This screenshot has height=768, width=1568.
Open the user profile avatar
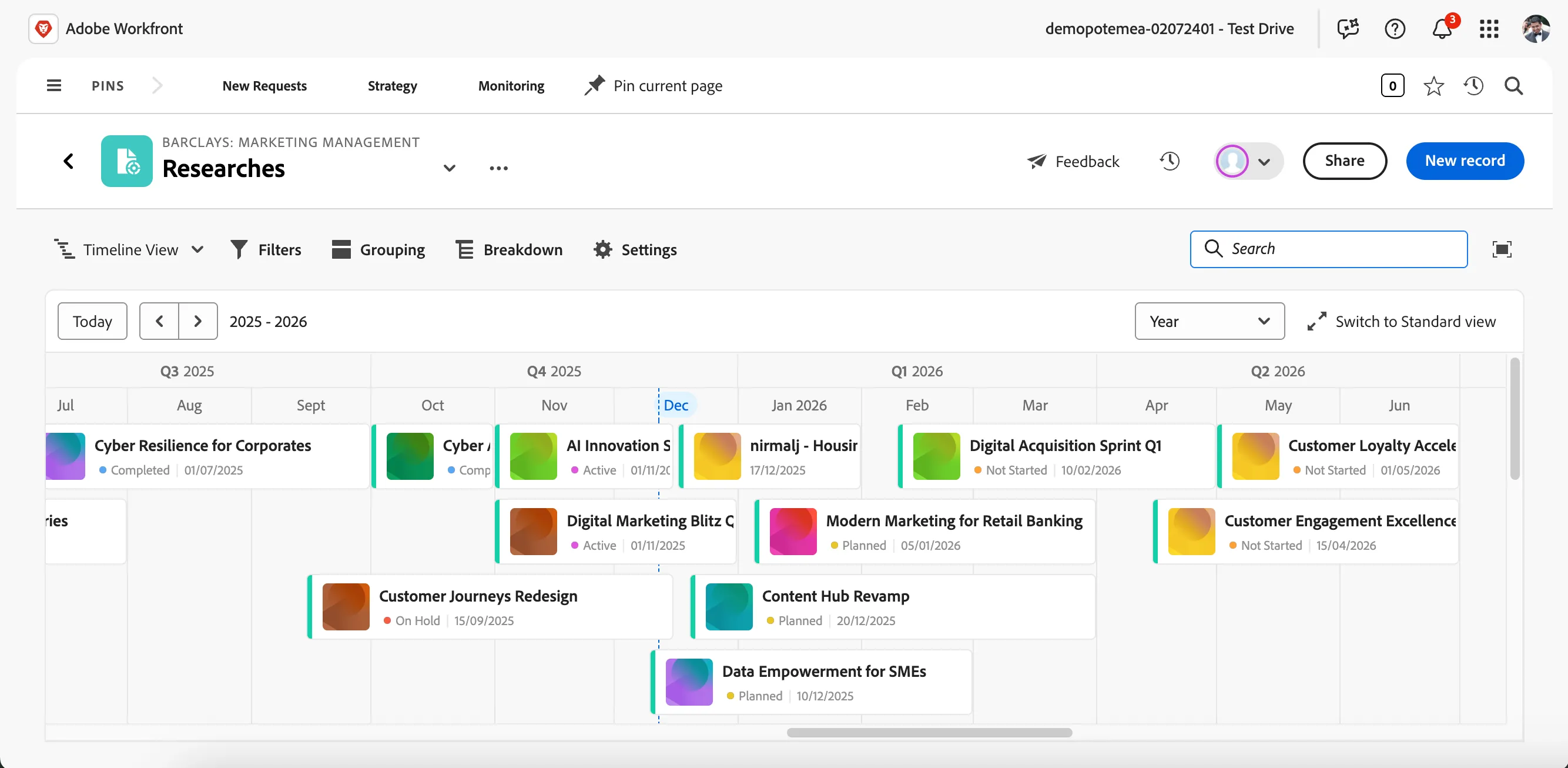point(1536,29)
